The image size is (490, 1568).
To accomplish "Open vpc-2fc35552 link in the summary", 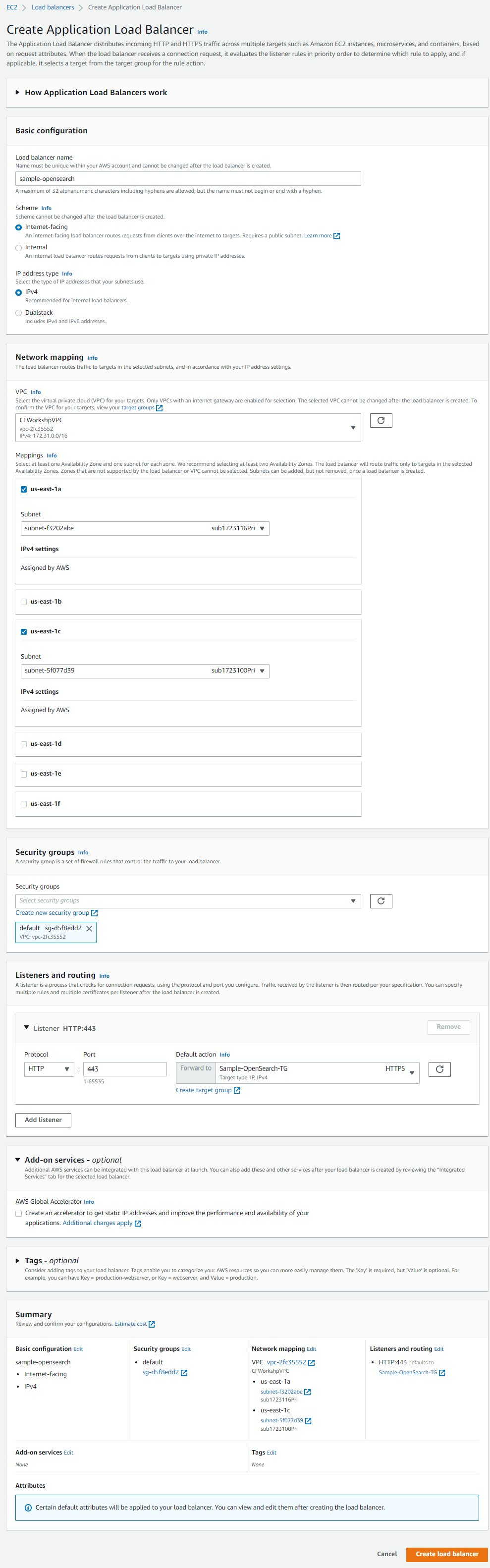I will click(x=286, y=1362).
